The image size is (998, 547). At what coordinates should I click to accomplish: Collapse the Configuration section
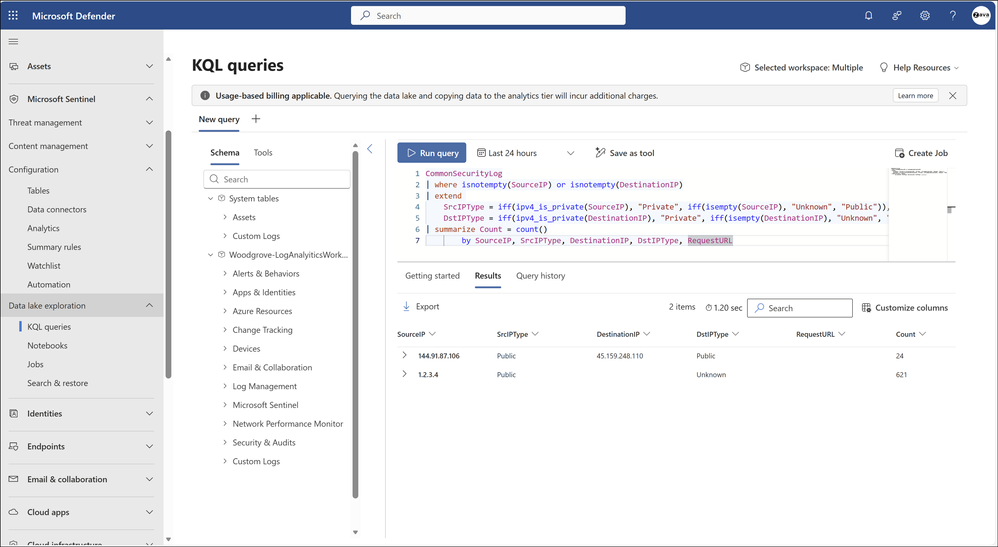click(149, 169)
